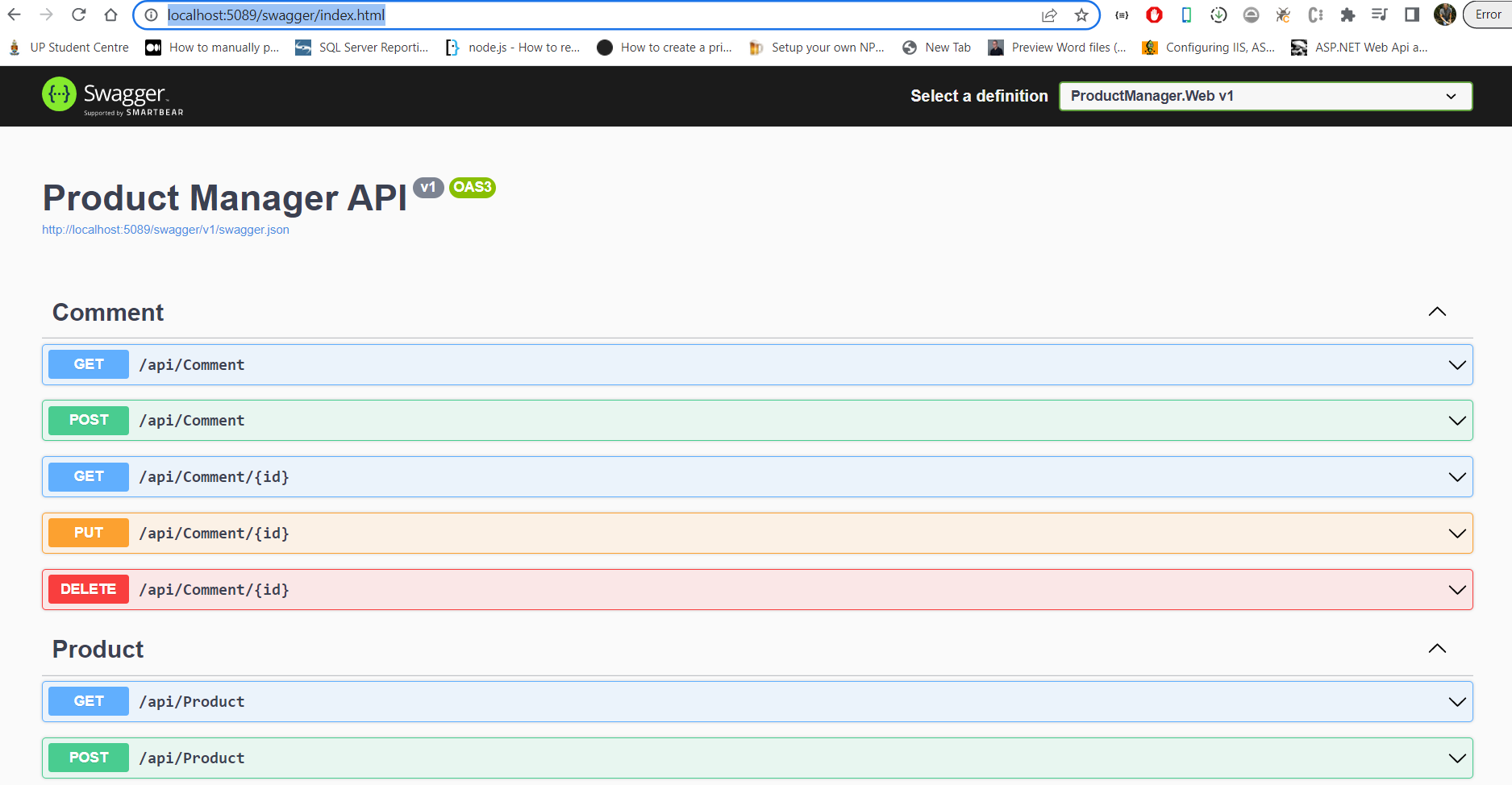The width and height of the screenshot is (1512, 785).
Task: Go back with the browser back arrow
Action: click(x=15, y=15)
